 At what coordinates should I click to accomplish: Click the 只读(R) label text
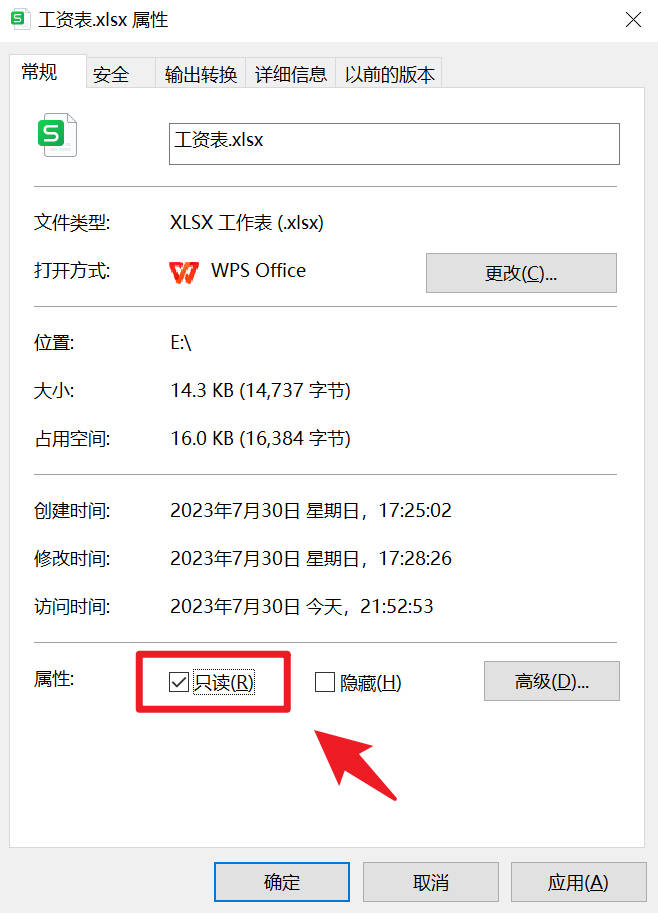coord(224,682)
